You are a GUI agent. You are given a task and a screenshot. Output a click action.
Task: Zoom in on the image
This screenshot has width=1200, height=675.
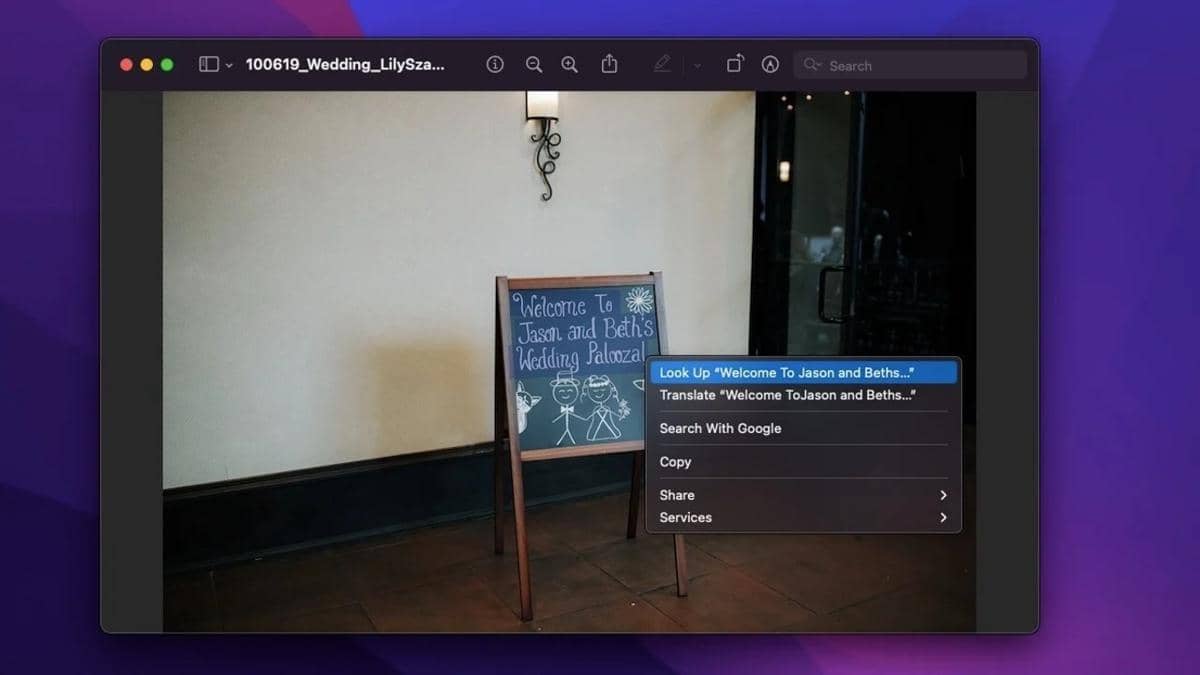coord(570,64)
